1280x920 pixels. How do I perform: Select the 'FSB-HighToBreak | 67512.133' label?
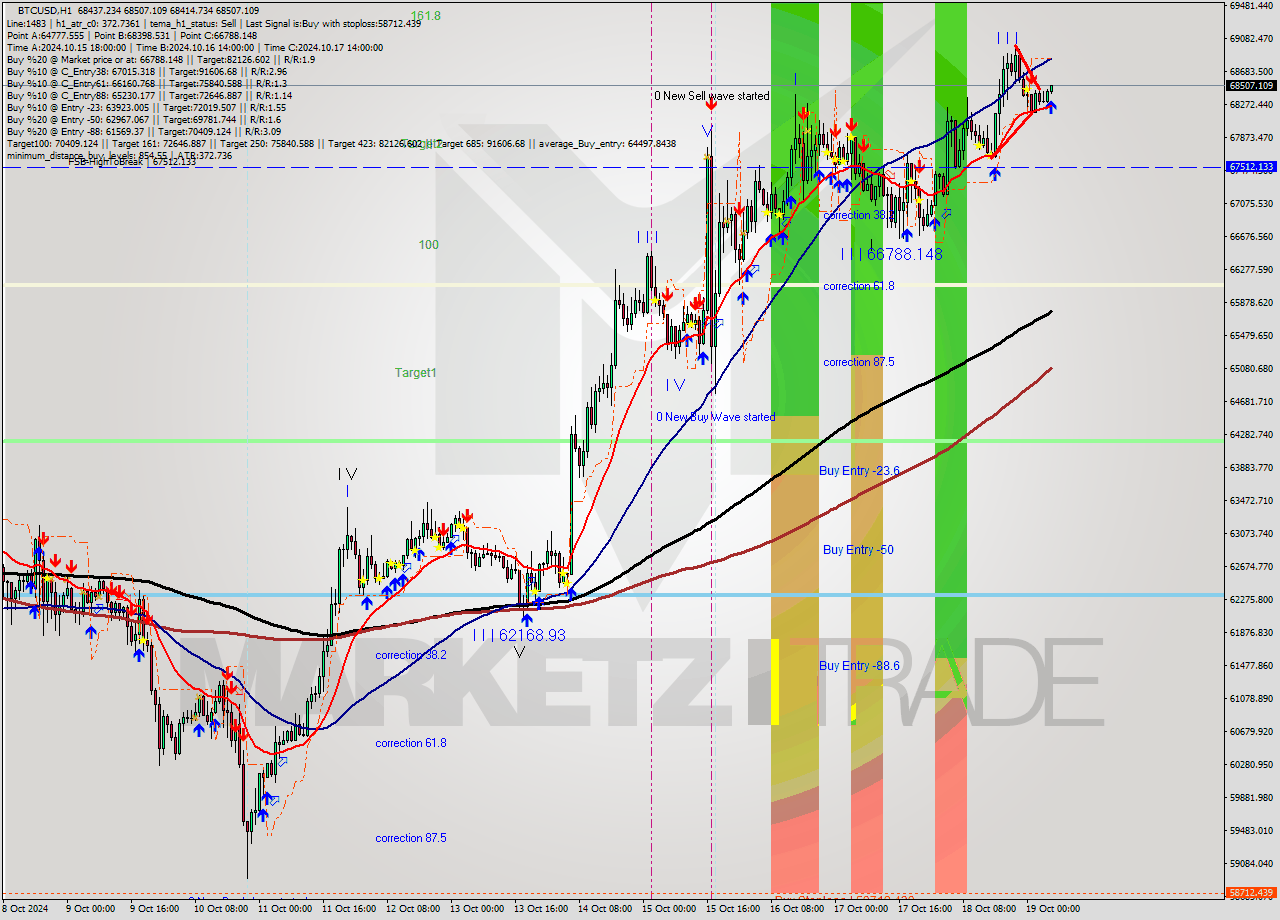(132, 163)
